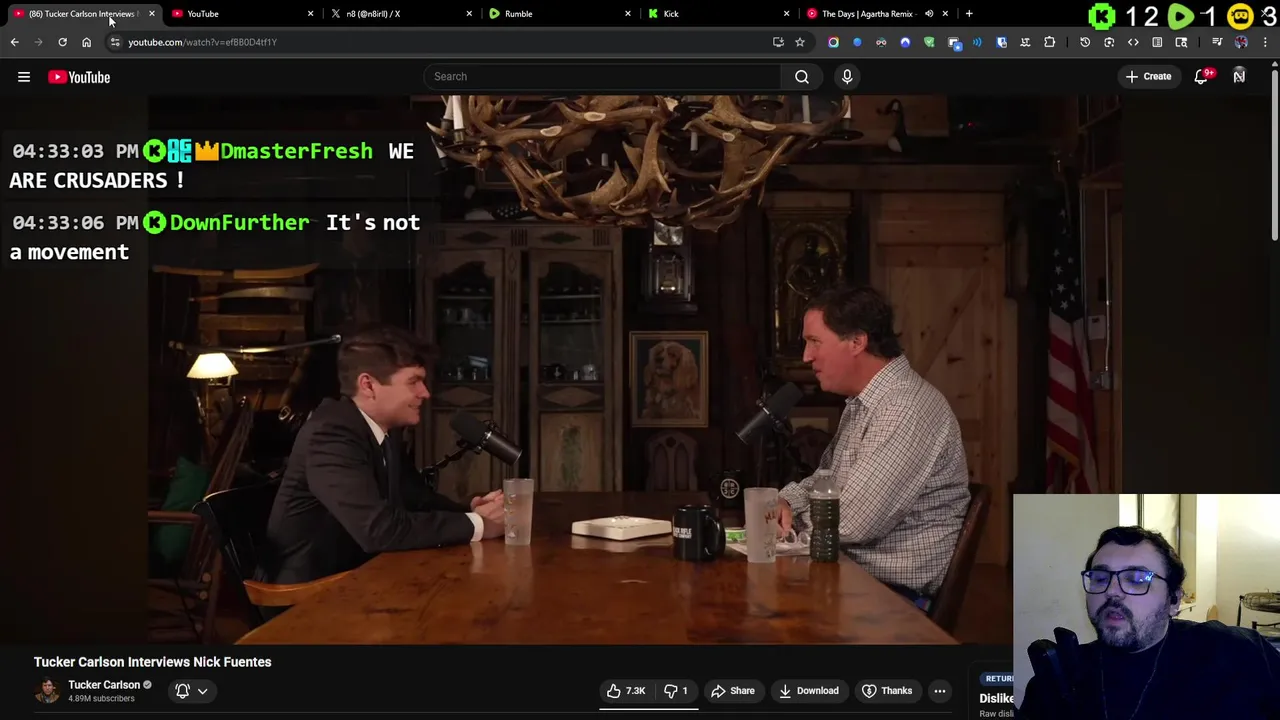Open the media control playlist icon
Image resolution: width=1280 pixels, height=720 pixels.
tap(1217, 42)
